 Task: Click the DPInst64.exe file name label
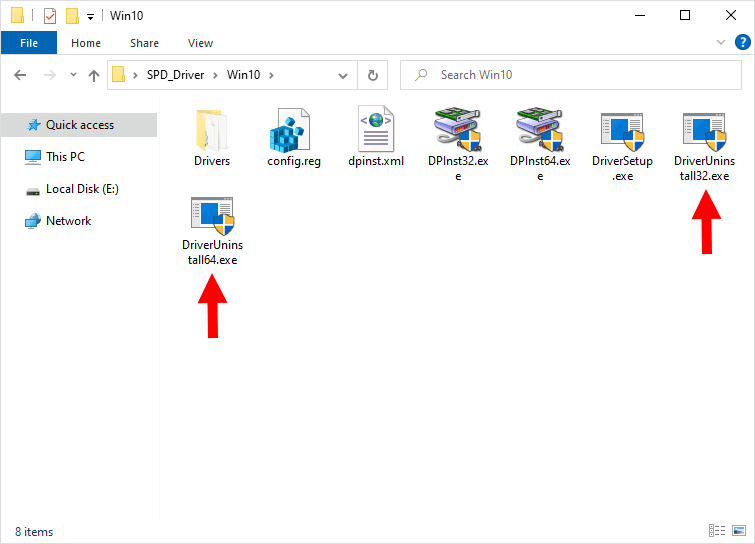[540, 168]
